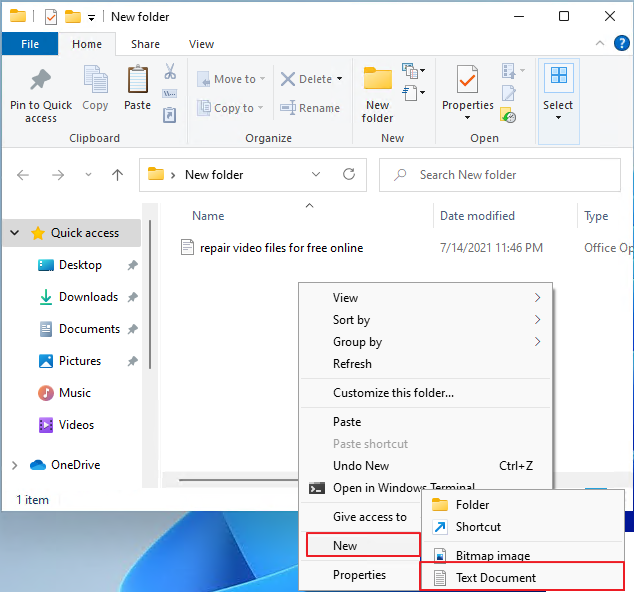Image resolution: width=634 pixels, height=592 pixels.
Task: Switch to the View ribbon tab
Action: (x=201, y=44)
